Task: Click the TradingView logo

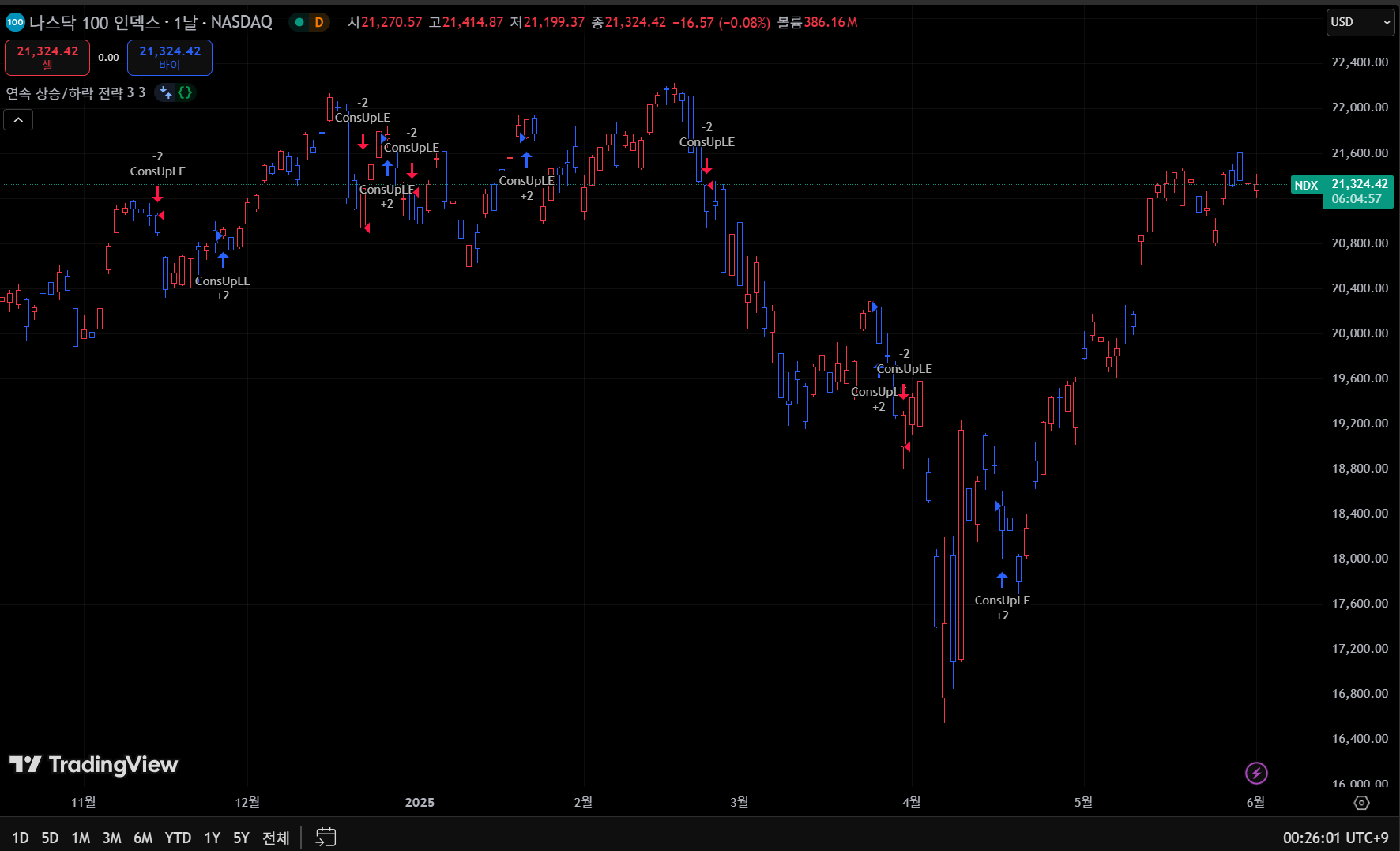Action: tap(93, 764)
